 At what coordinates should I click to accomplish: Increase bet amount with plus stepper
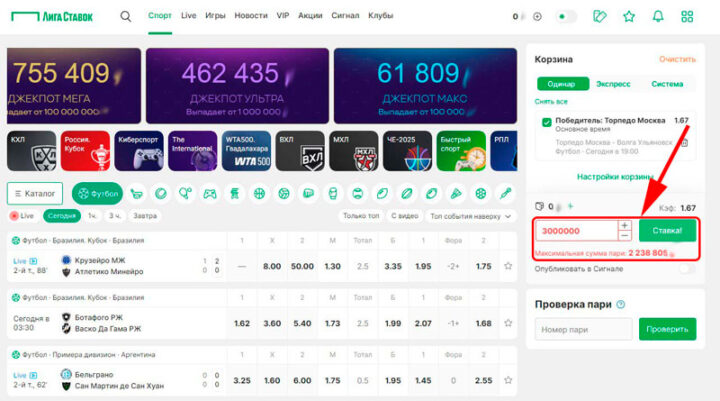pos(625,225)
